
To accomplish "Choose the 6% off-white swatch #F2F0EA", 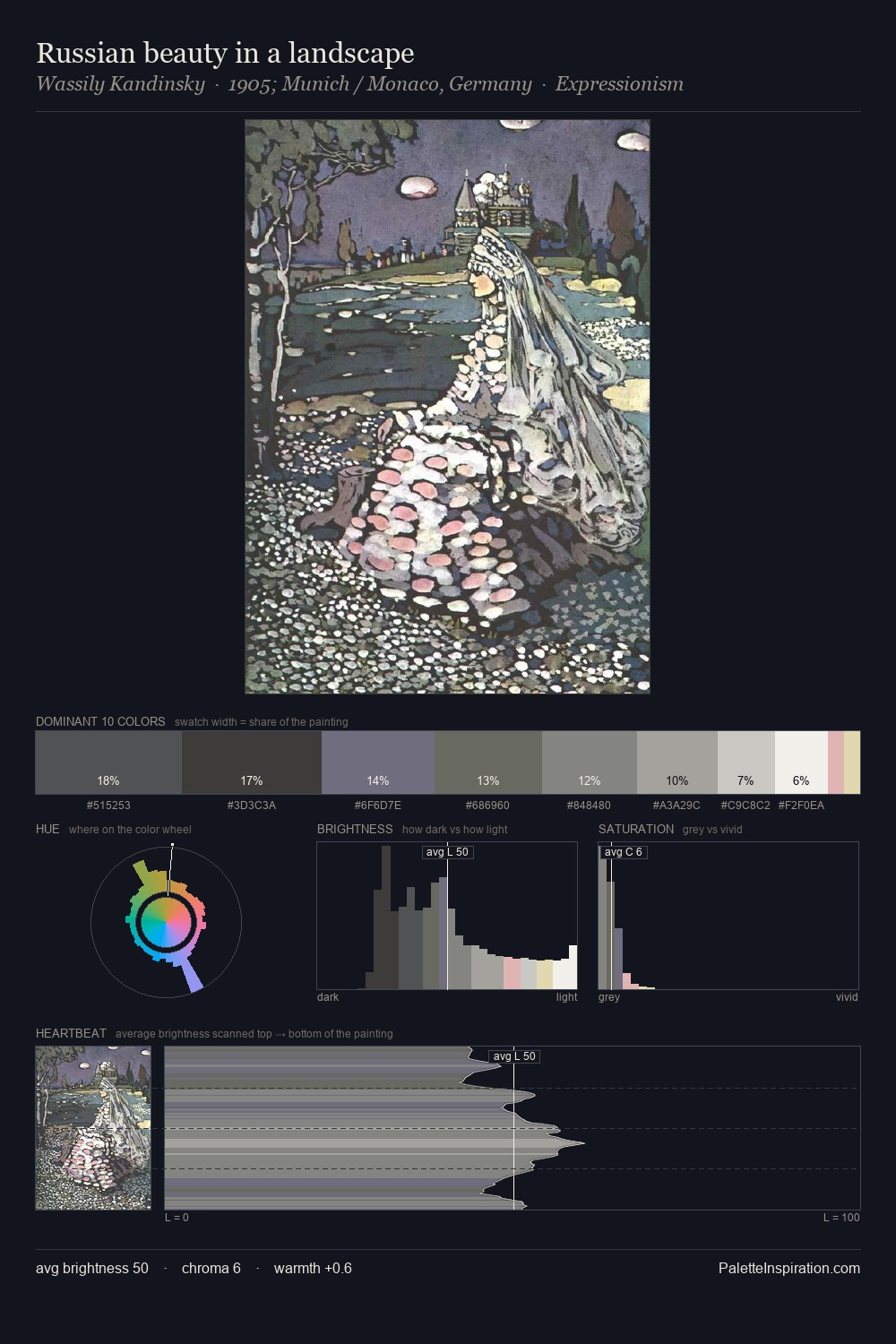I will click(801, 762).
